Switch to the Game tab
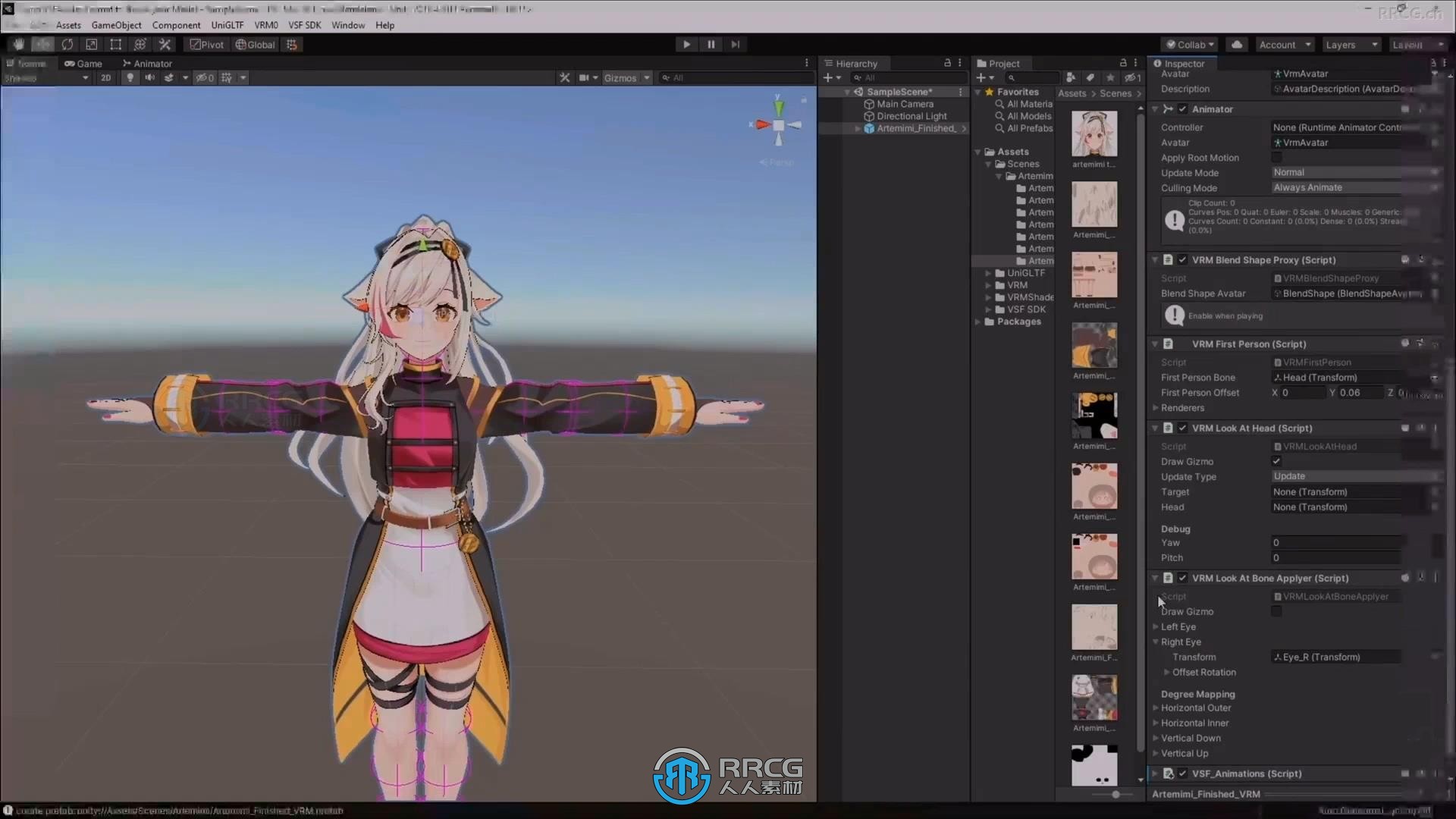The width and height of the screenshot is (1456, 819). coord(83,64)
